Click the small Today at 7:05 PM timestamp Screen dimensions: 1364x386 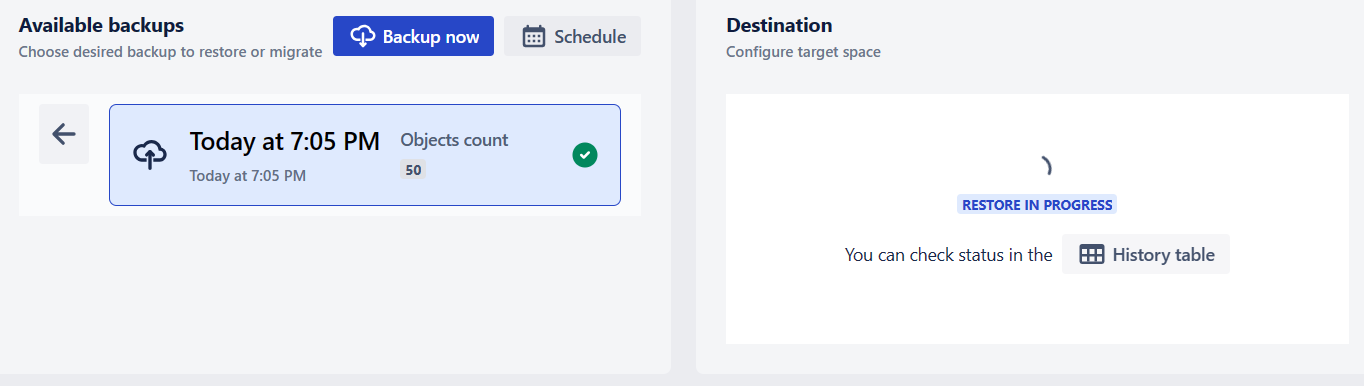pyautogui.click(x=248, y=176)
